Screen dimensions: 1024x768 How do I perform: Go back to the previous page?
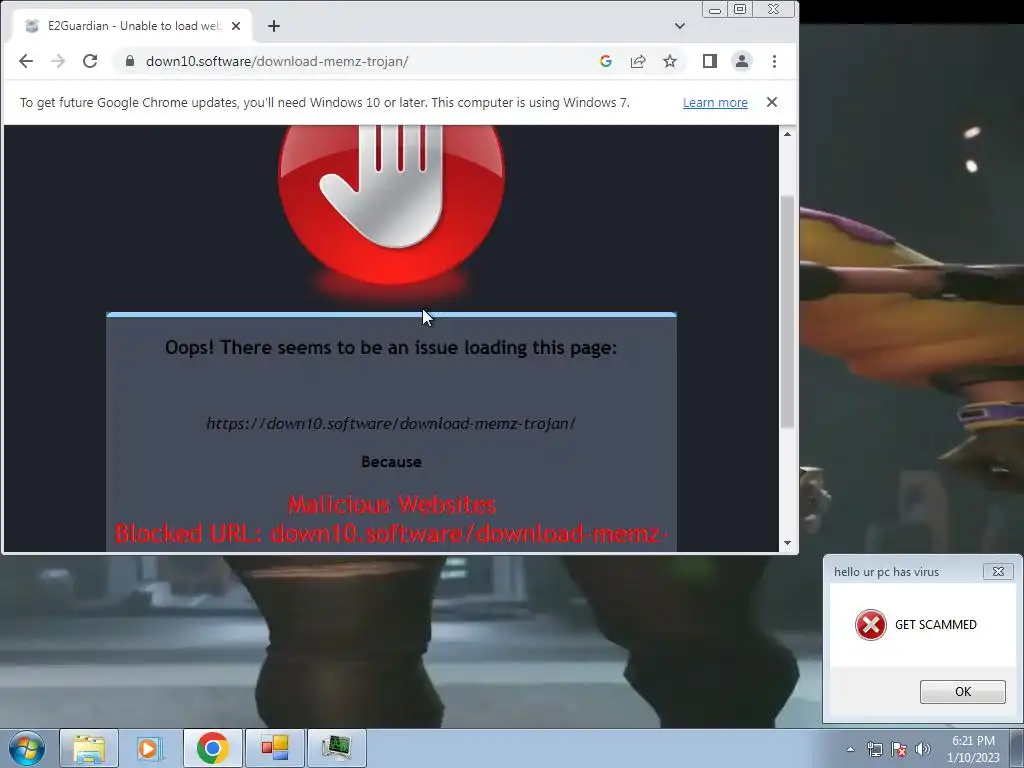pyautogui.click(x=26, y=61)
